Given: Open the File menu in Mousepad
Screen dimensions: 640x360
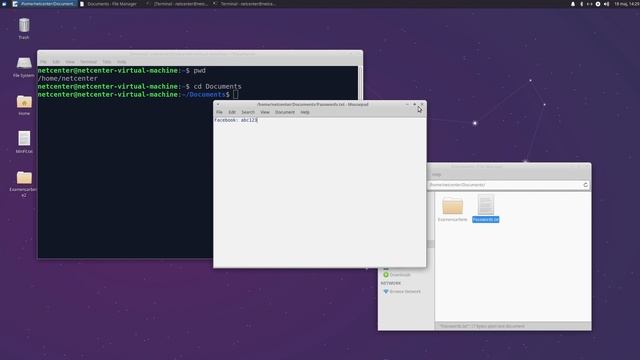Looking at the screenshot, I should [x=219, y=112].
